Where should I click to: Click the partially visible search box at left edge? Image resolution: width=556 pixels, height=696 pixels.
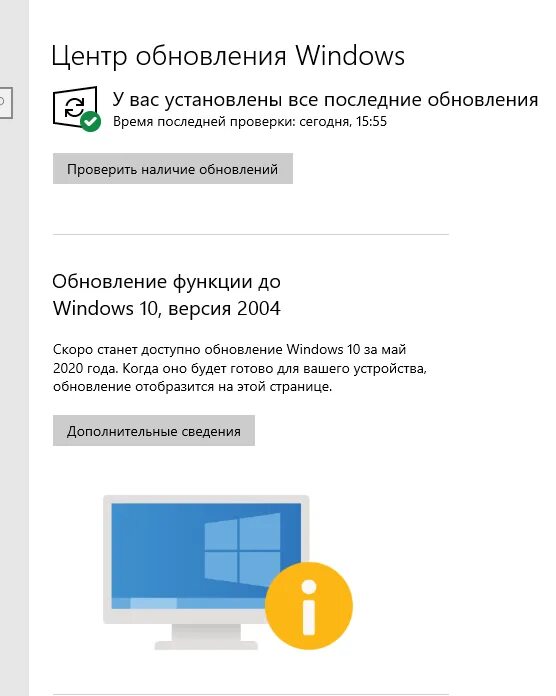pyautogui.click(x=6, y=103)
